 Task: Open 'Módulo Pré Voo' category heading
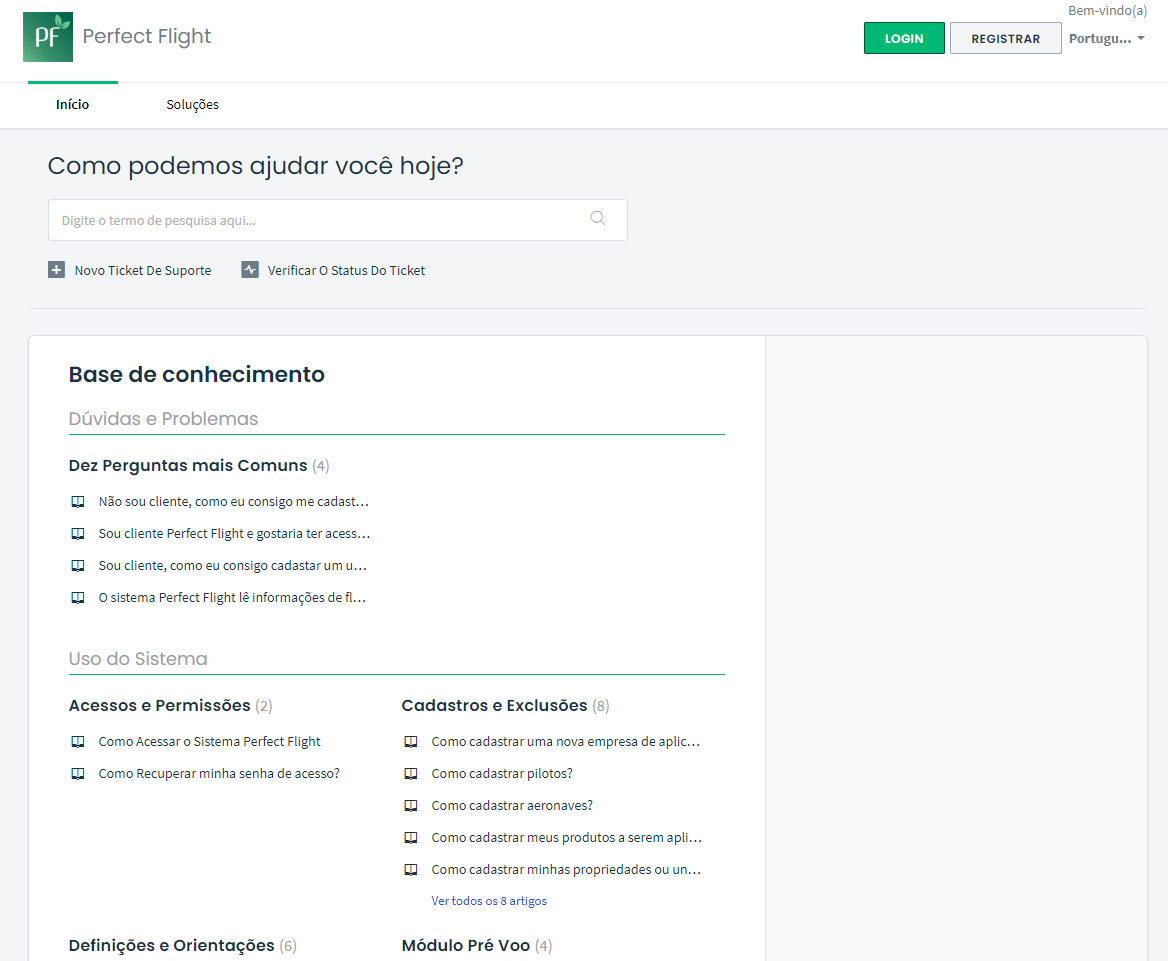coord(466,945)
